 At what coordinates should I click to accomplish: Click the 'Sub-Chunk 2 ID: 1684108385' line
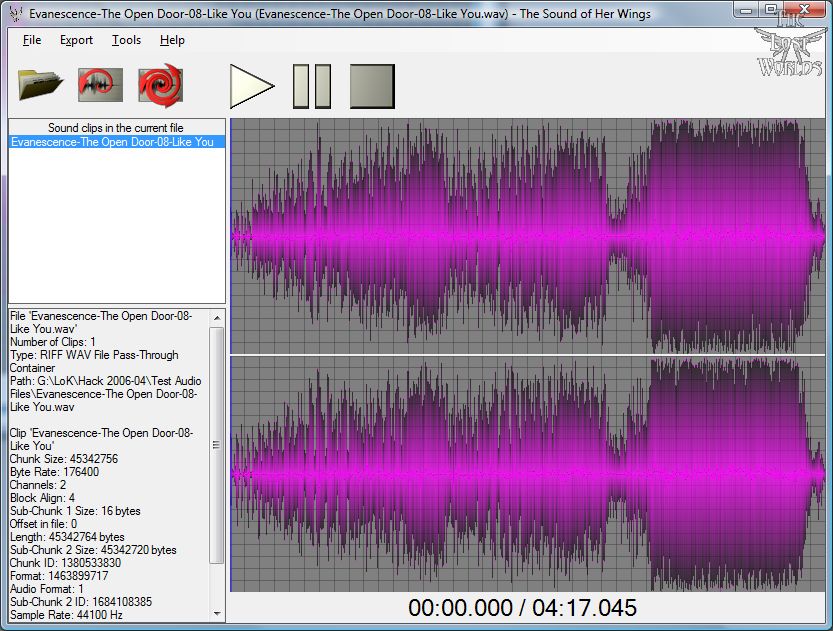coord(81,602)
